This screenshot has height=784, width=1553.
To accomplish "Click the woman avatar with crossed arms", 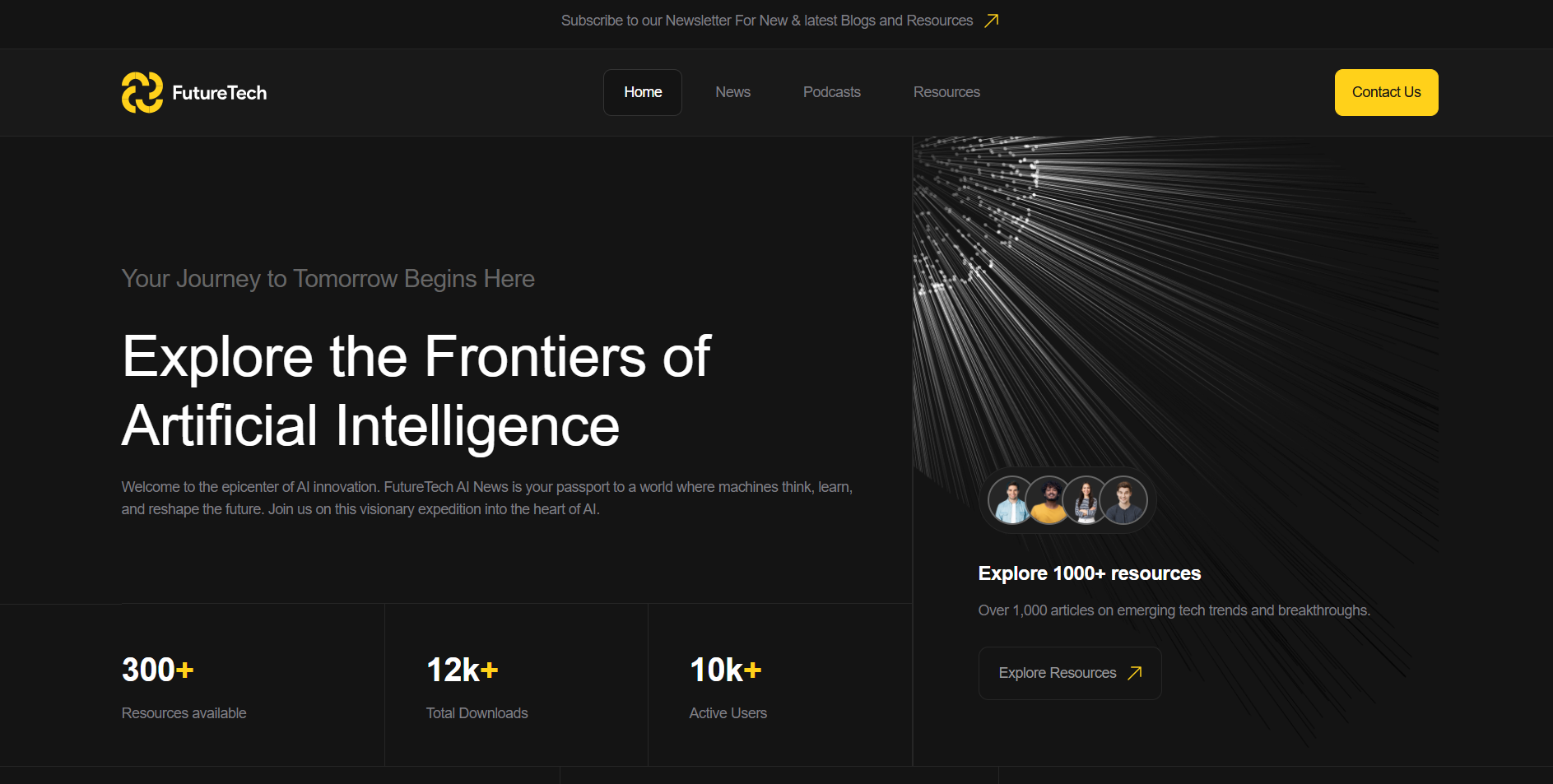I will pos(1086,500).
